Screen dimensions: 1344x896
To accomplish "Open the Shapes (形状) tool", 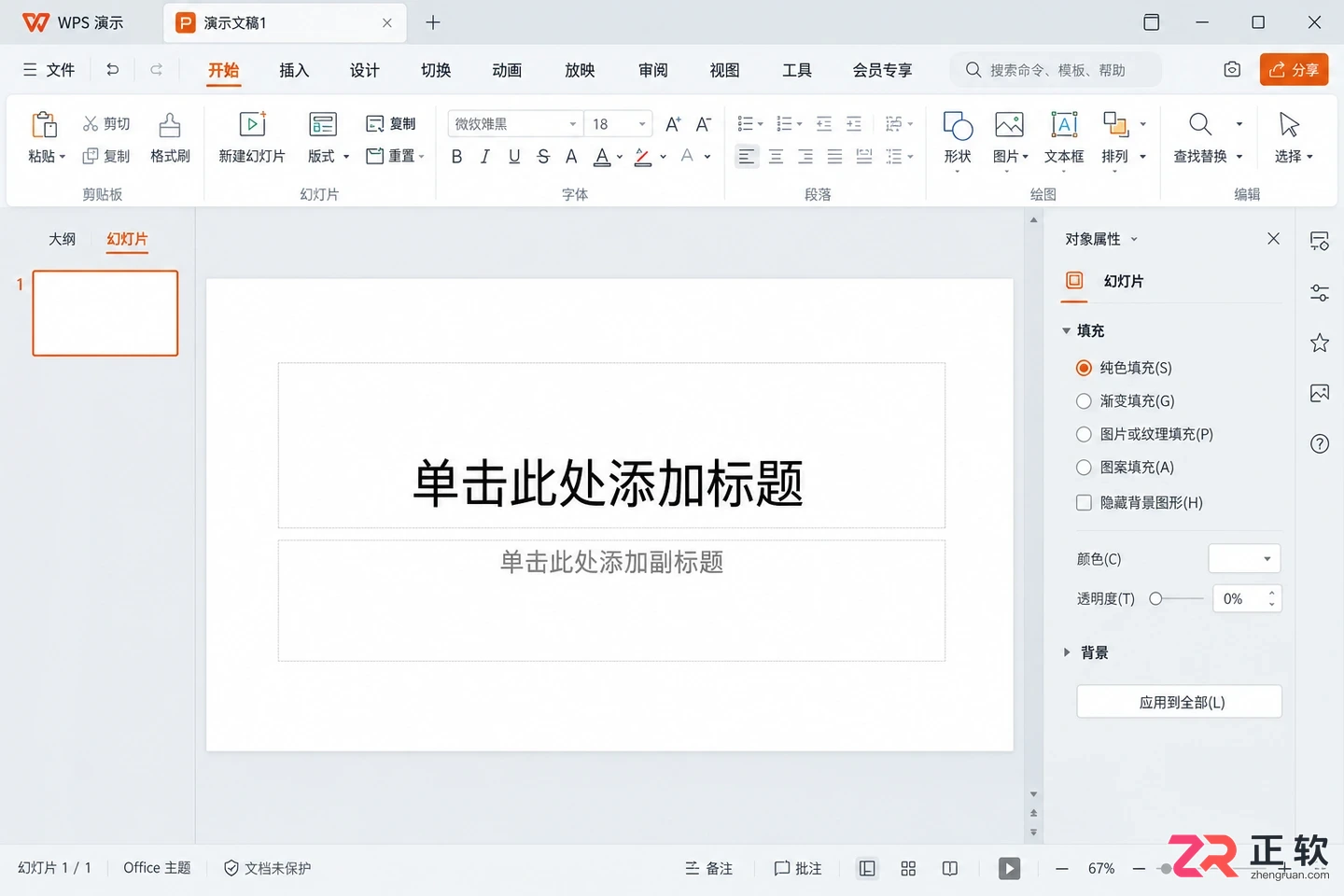I will [958, 138].
